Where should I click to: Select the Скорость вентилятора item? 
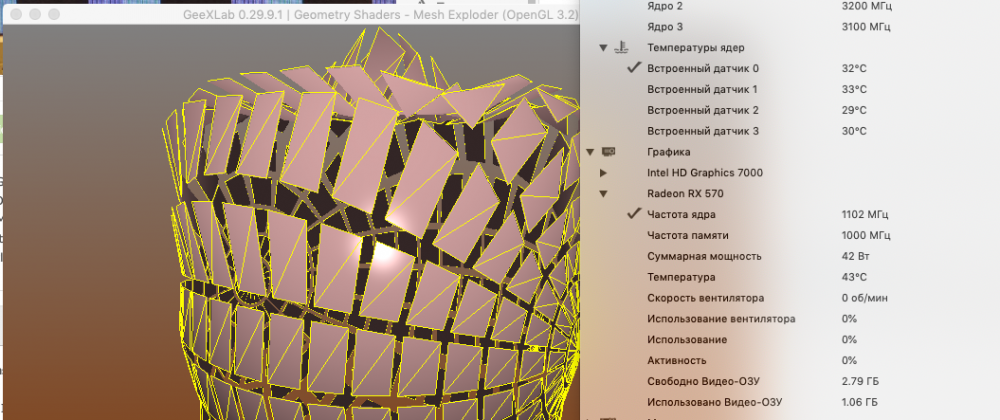(790, 298)
